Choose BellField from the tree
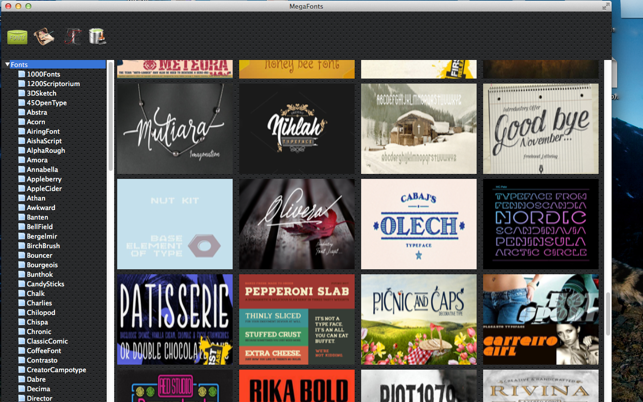The width and height of the screenshot is (643, 402). coord(40,226)
